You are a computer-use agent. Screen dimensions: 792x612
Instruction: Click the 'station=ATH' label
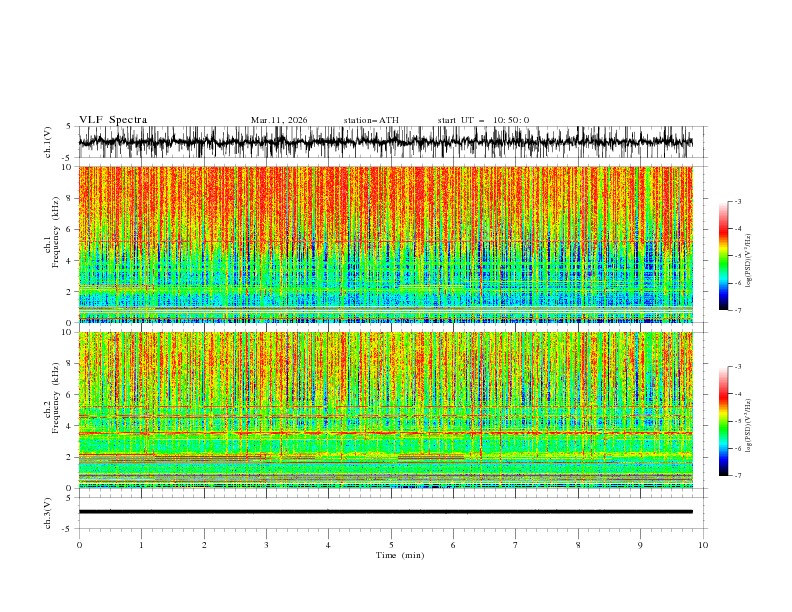371,120
